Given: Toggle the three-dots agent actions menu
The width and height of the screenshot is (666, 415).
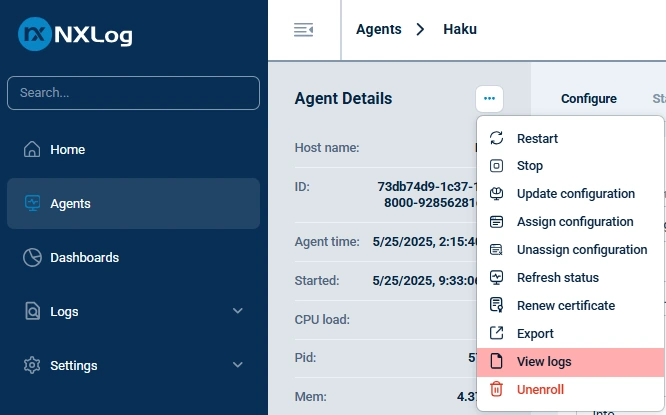Looking at the screenshot, I should (489, 98).
